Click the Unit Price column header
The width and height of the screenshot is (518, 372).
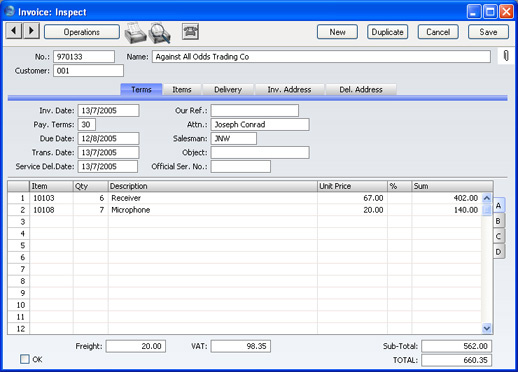[x=352, y=186]
